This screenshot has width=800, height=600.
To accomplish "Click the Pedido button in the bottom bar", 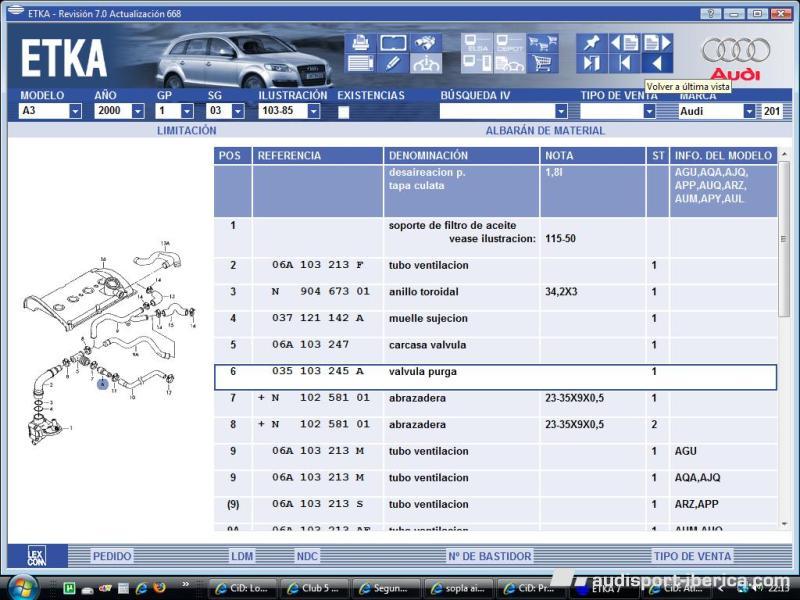I will 112,556.
